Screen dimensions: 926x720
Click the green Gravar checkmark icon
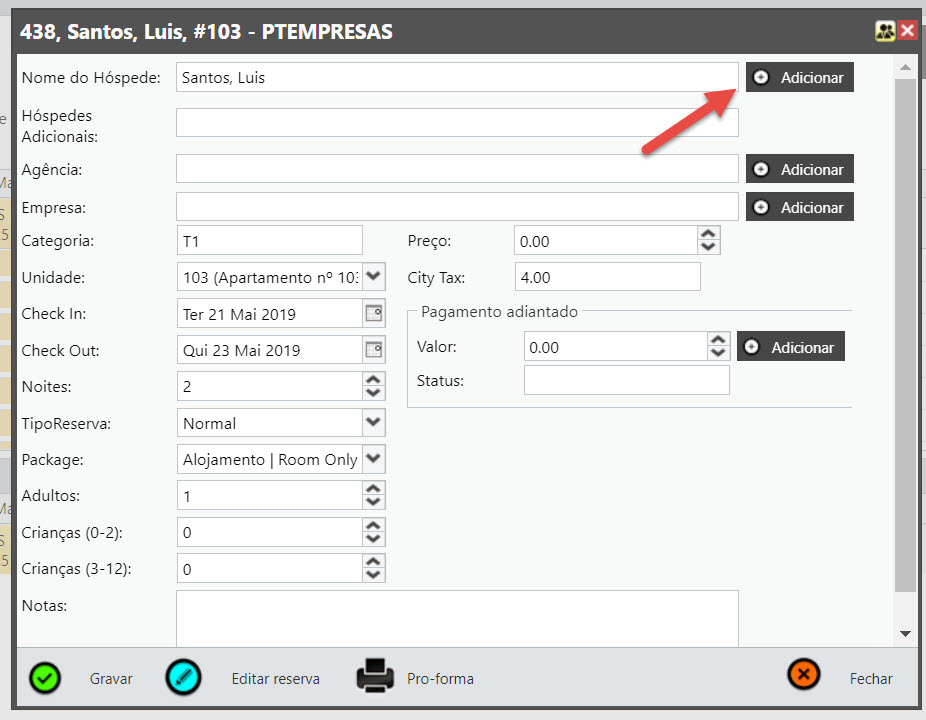tap(45, 678)
